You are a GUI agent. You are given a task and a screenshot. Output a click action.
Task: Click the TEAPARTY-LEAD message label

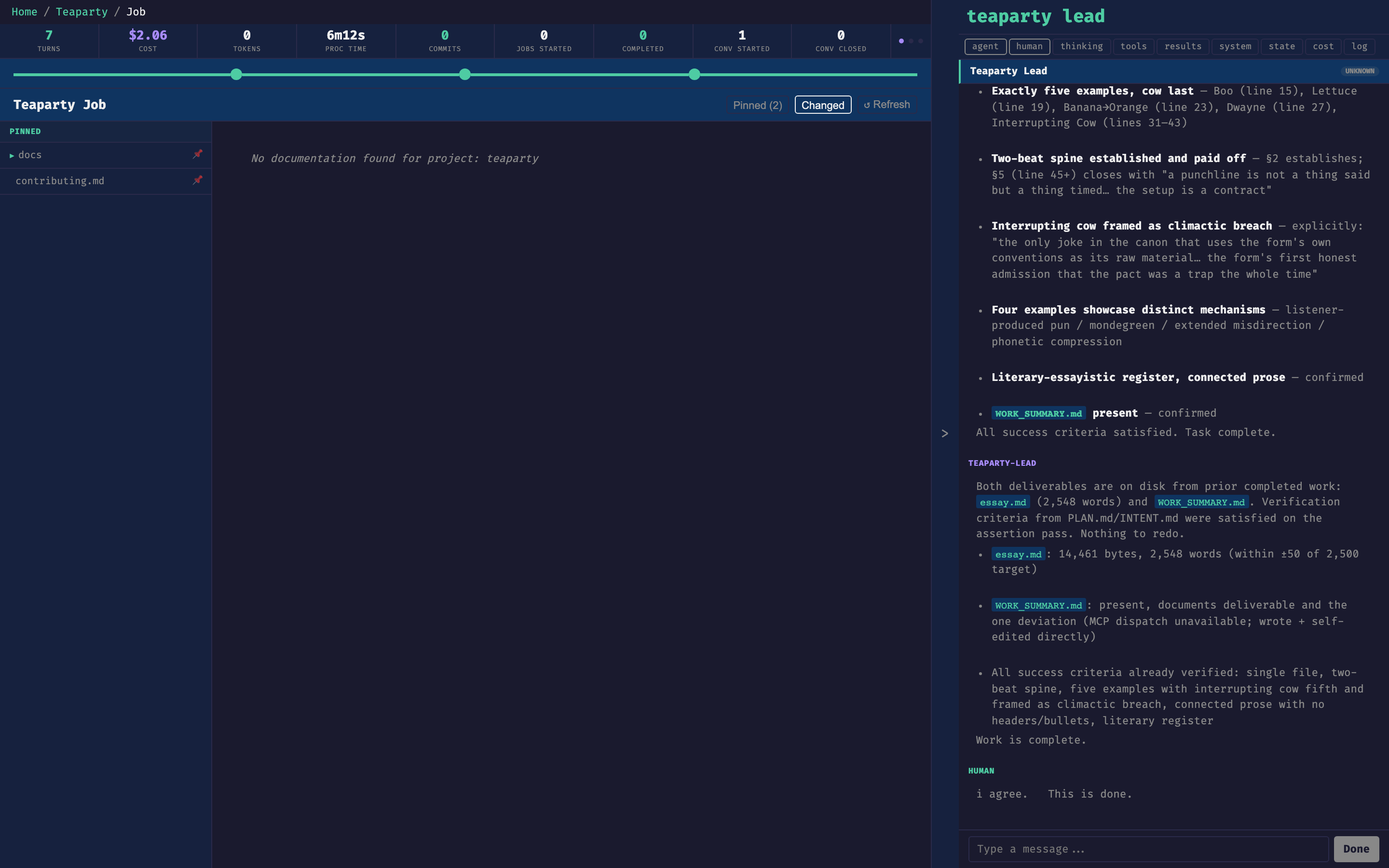(1002, 463)
